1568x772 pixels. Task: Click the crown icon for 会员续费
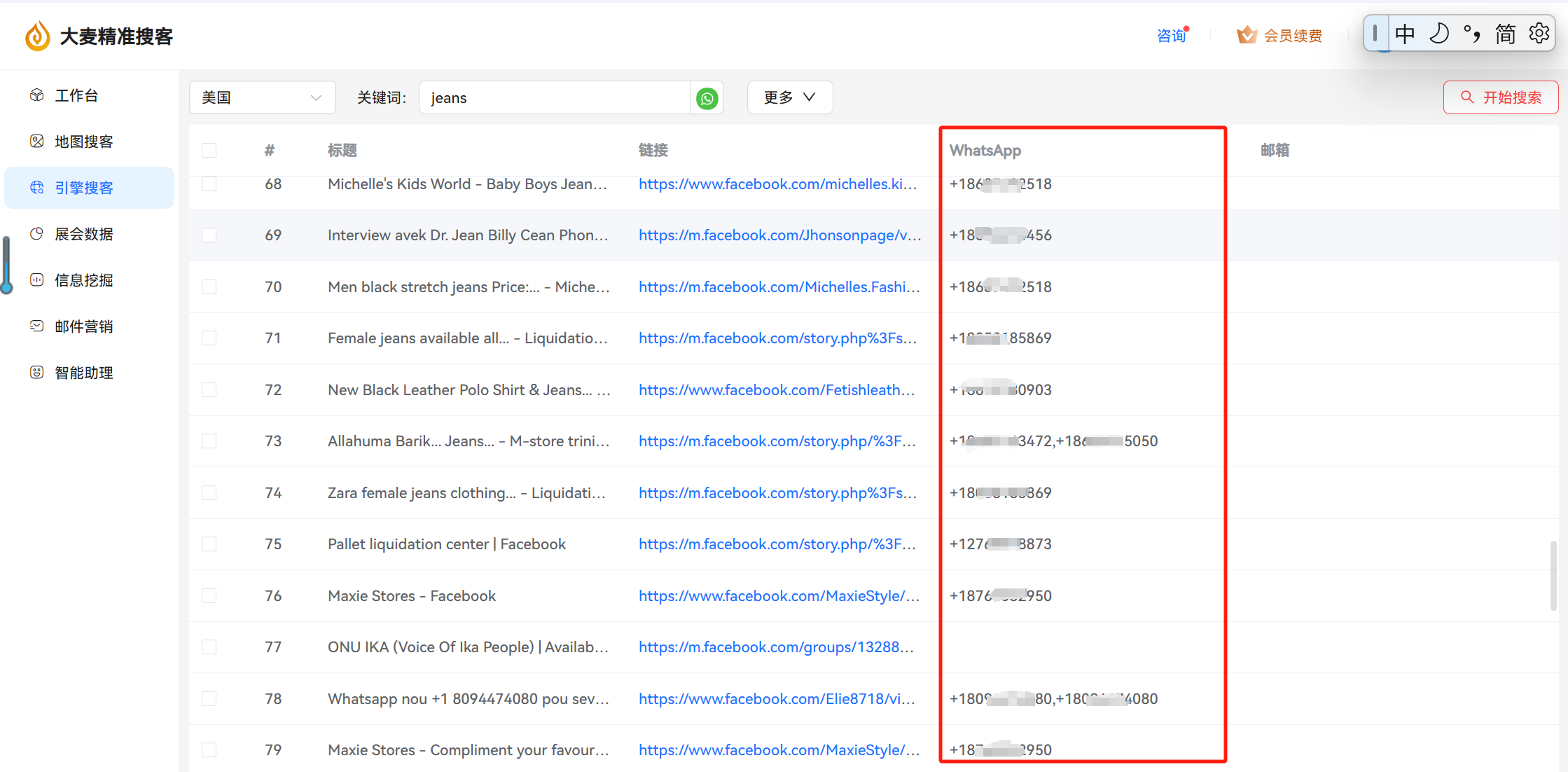tap(1247, 35)
